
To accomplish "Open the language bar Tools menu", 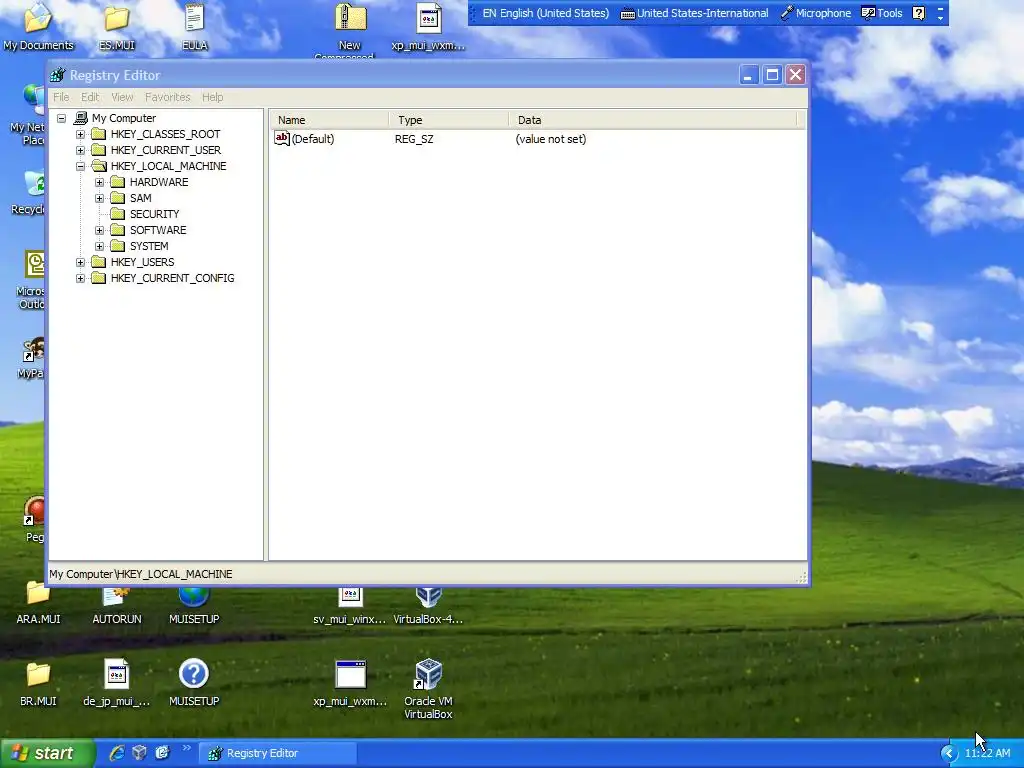I will (882, 13).
